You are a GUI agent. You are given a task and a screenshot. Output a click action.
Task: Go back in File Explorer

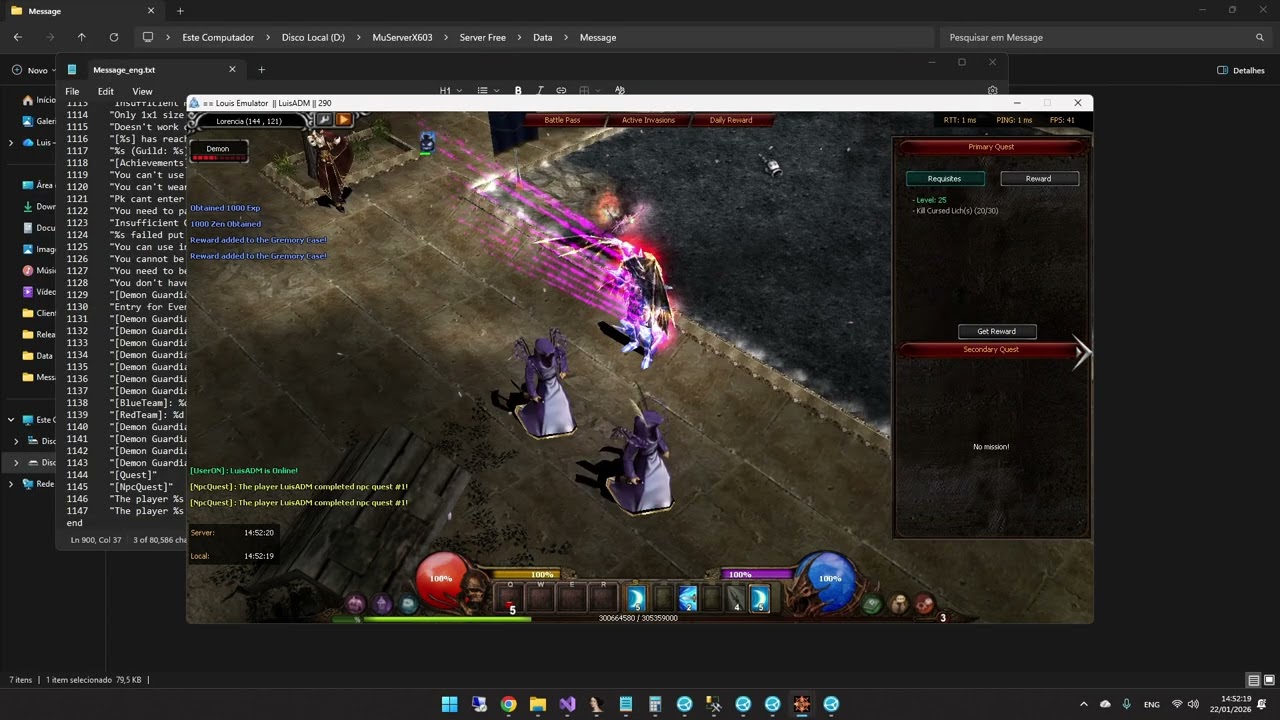tap(18, 37)
